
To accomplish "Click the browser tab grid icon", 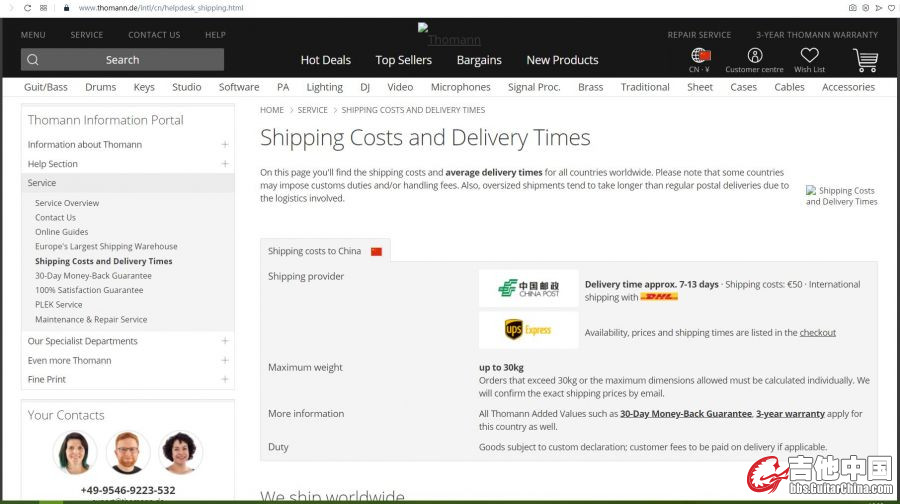I will [x=44, y=8].
